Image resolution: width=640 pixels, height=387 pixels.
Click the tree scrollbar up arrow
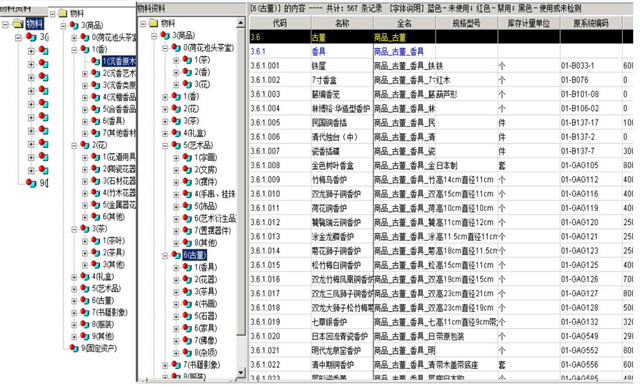[x=241, y=23]
